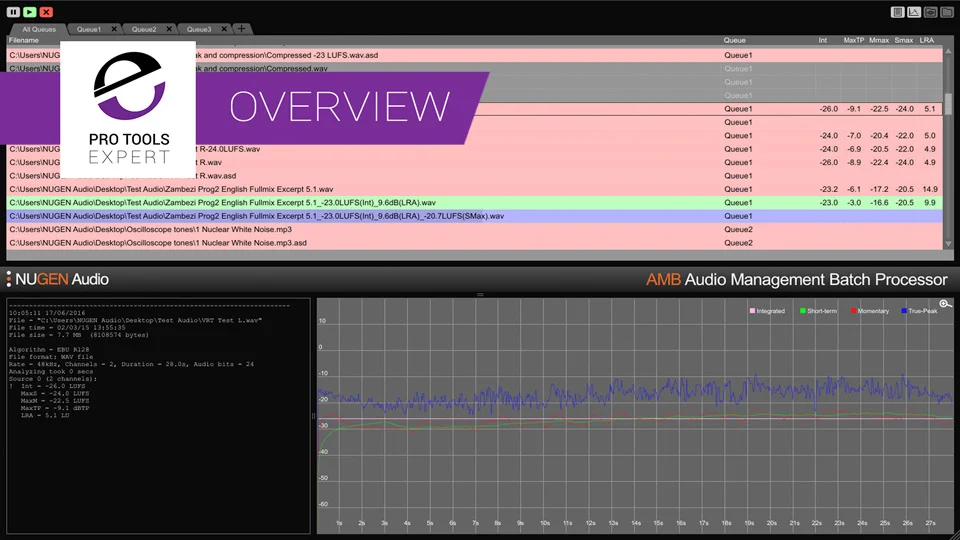Switch to the All Queues tab

(x=39, y=29)
